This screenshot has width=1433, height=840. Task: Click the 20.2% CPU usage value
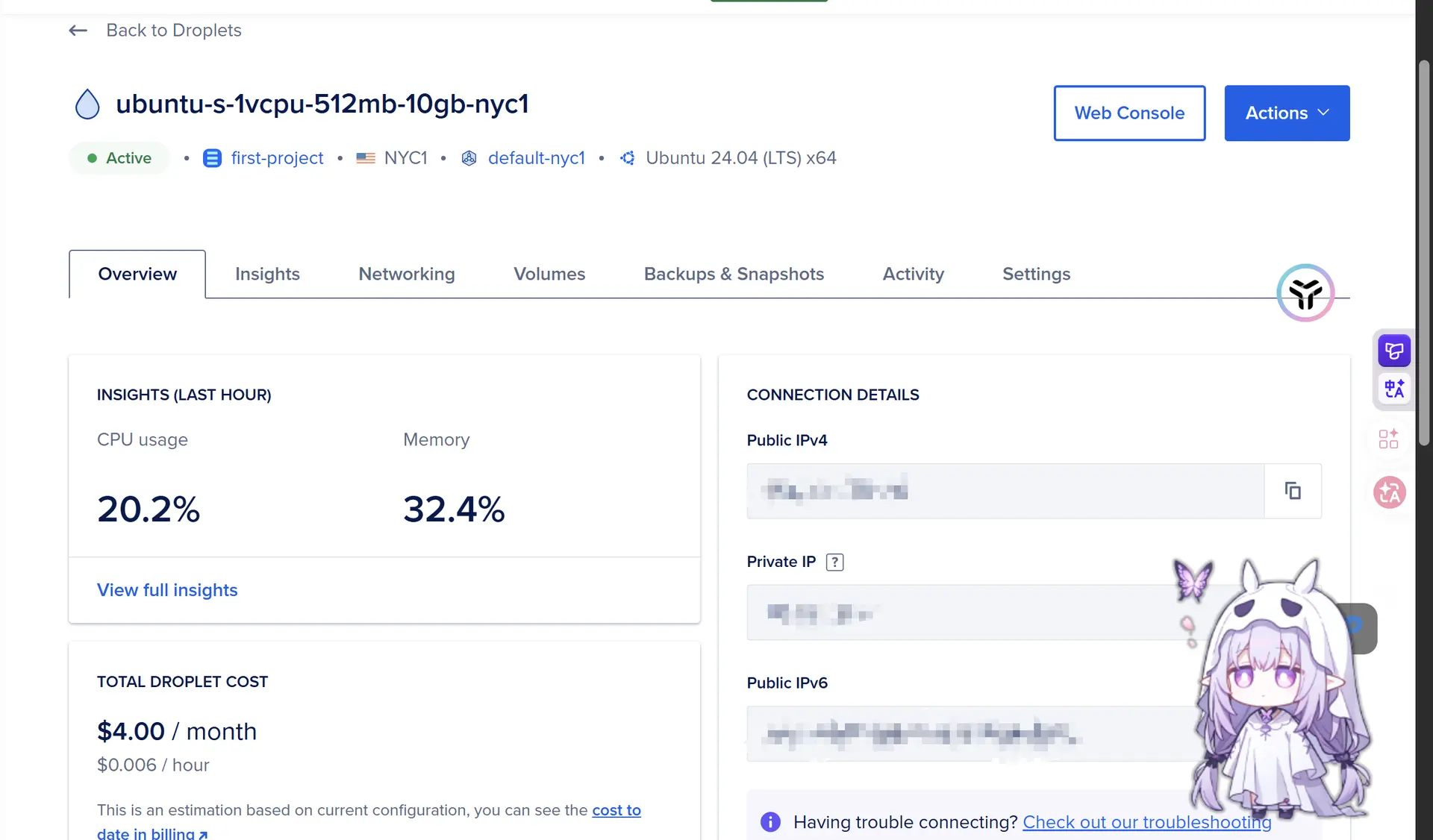[x=149, y=510]
